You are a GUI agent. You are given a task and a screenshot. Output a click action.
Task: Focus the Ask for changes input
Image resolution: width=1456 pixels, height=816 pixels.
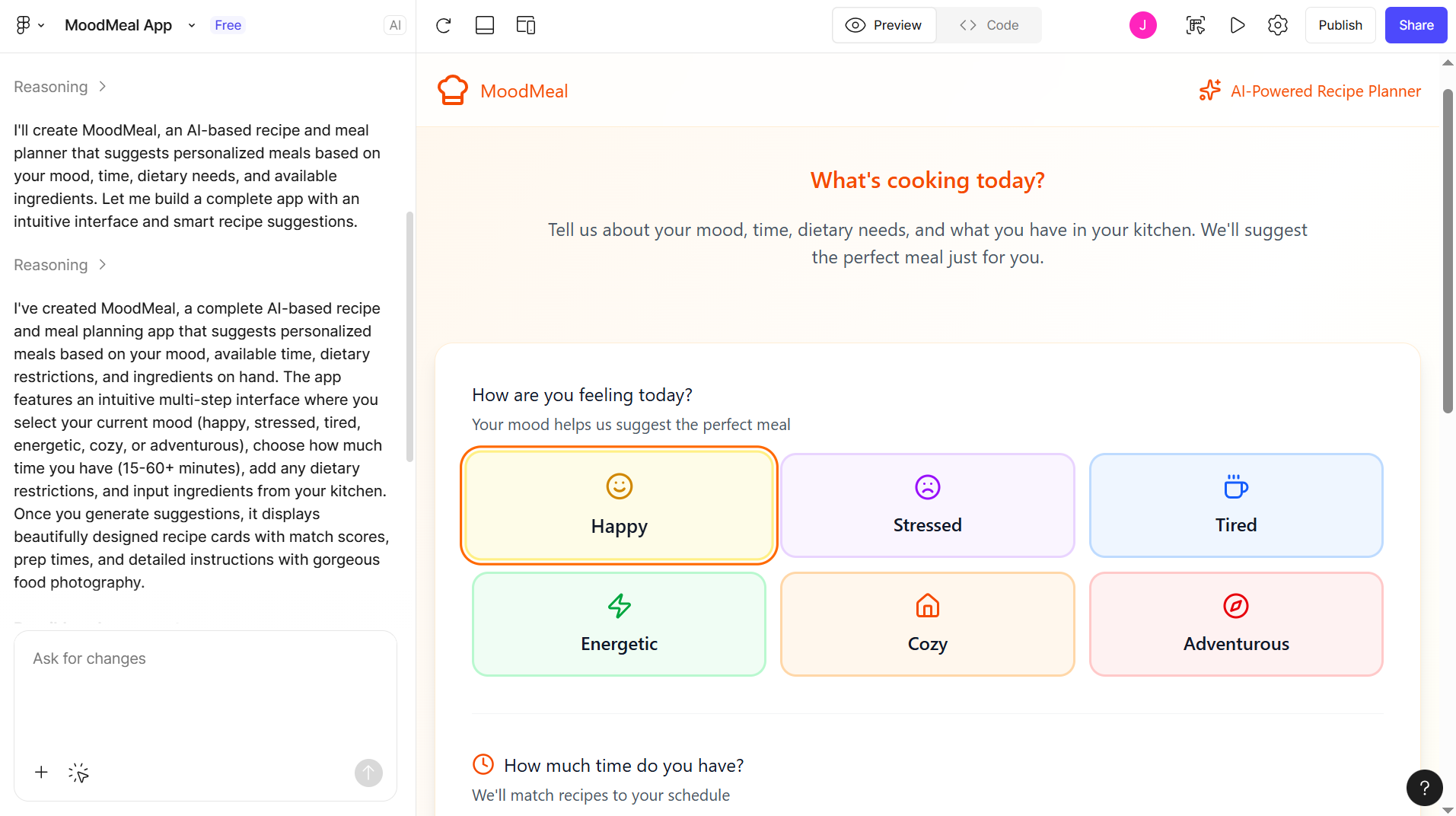point(205,693)
